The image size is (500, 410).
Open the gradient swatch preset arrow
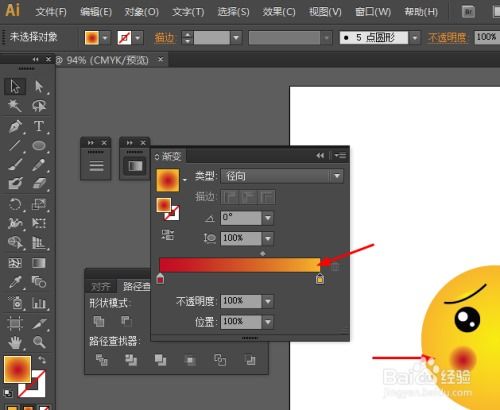(185, 180)
